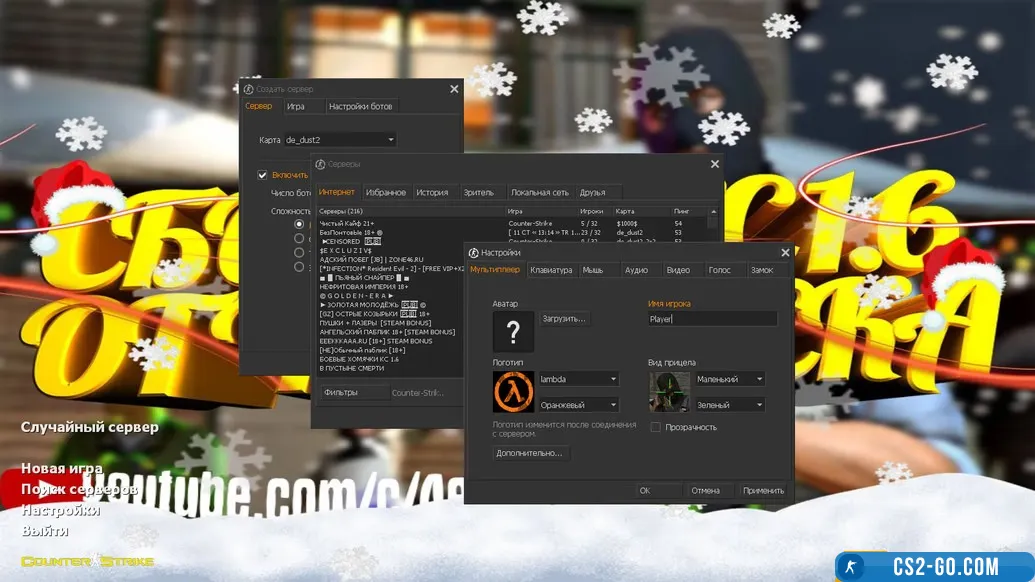Open the Карта de_dust2 map dropdown

tap(340, 140)
